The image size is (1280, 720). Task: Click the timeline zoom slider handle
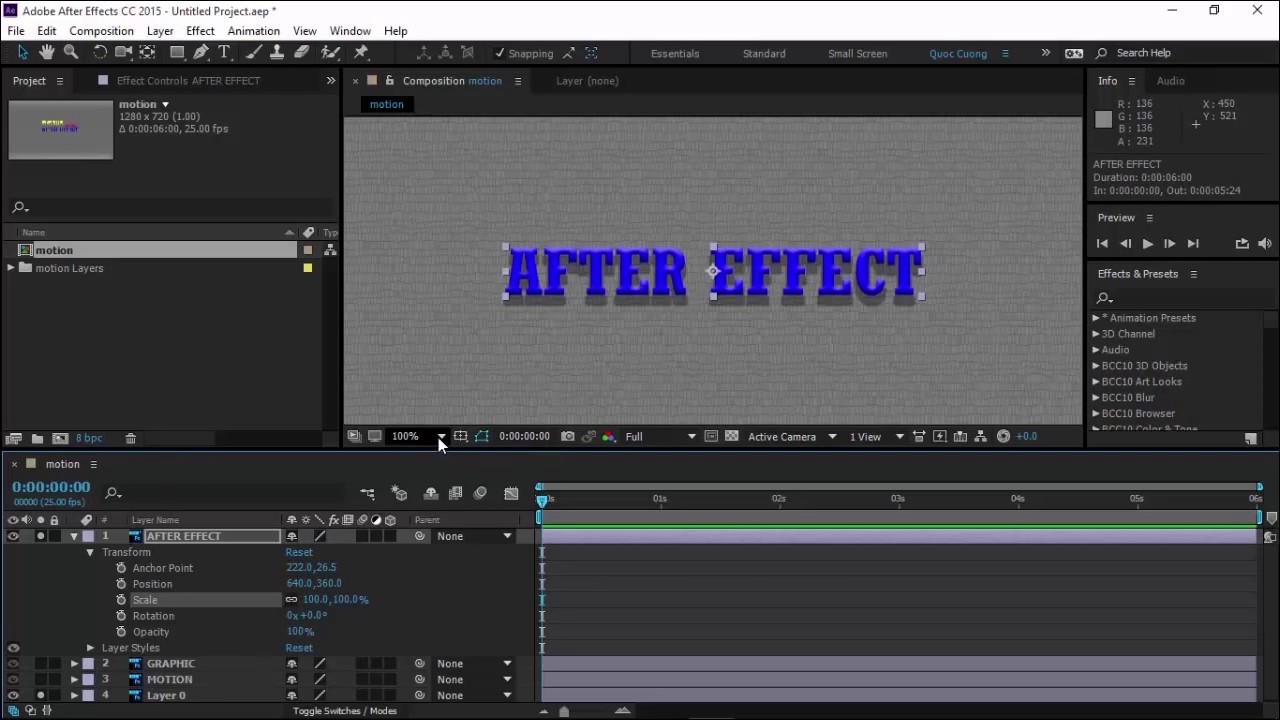click(564, 711)
